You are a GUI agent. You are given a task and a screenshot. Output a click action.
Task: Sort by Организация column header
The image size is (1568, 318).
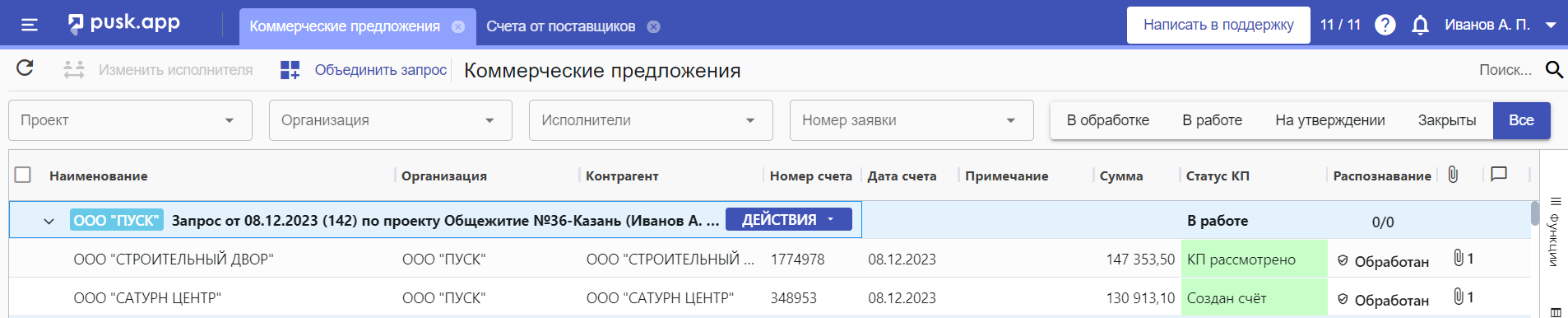(444, 175)
